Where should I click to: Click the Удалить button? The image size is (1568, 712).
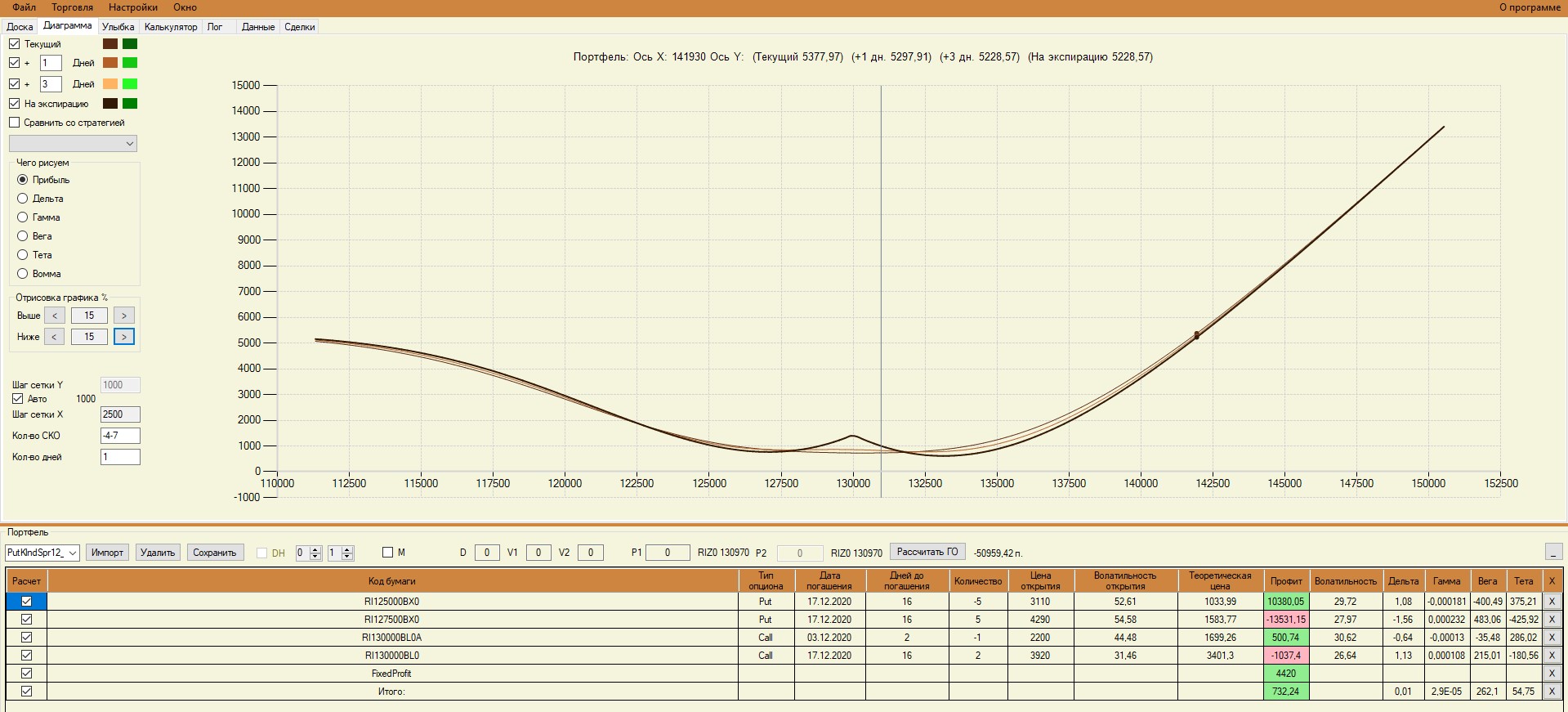tap(158, 553)
